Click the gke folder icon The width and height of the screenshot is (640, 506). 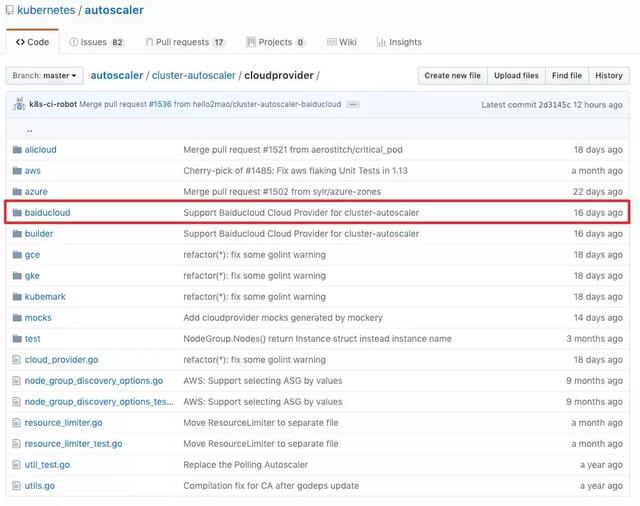click(x=17, y=276)
